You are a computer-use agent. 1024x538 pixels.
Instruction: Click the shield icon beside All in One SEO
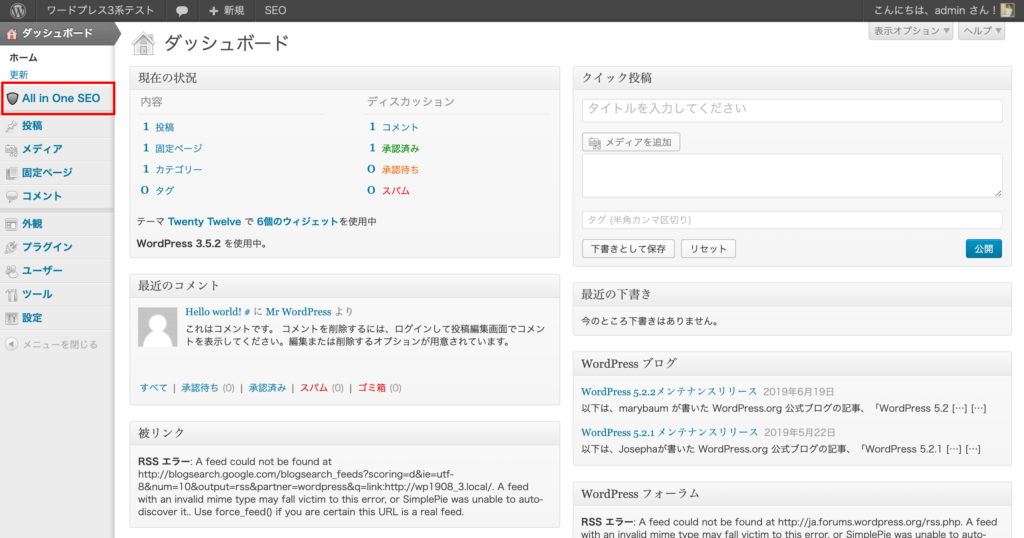point(12,99)
